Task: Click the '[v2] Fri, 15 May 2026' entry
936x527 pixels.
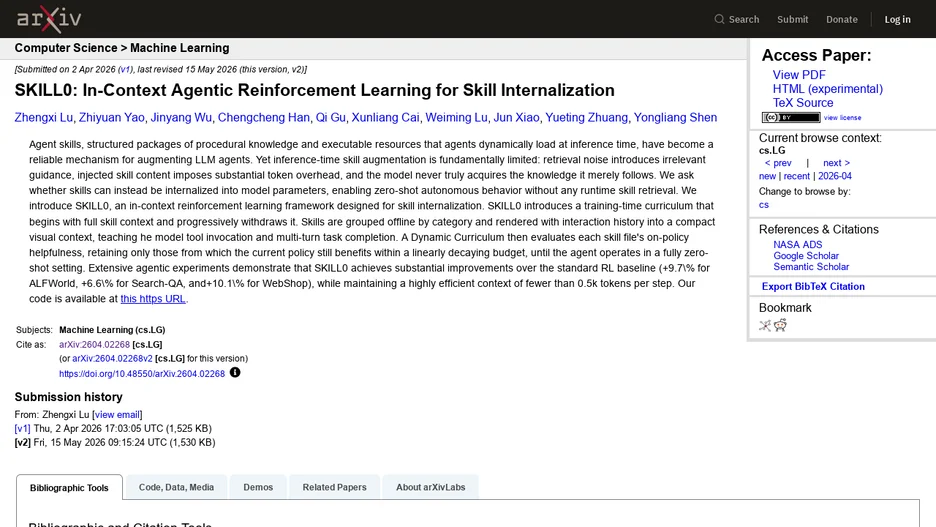Action: pos(115,442)
